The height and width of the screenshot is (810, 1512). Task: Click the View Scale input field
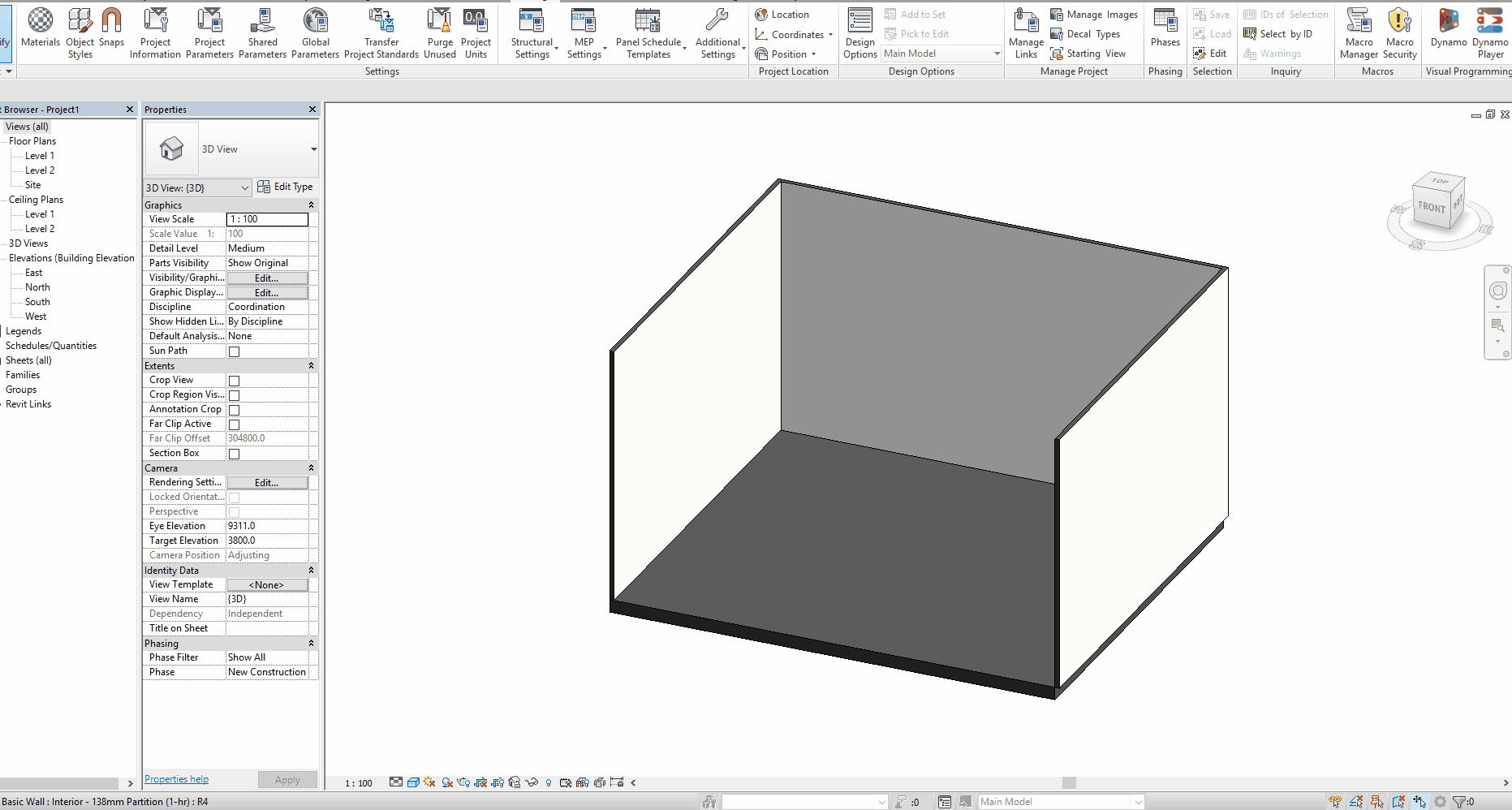[267, 219]
